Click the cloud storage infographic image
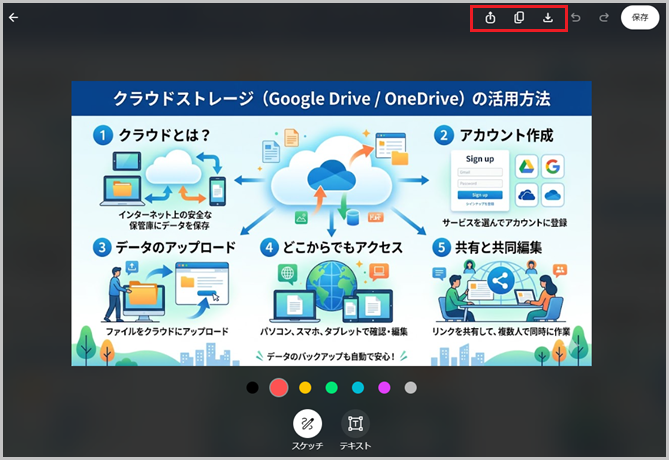 (332, 223)
